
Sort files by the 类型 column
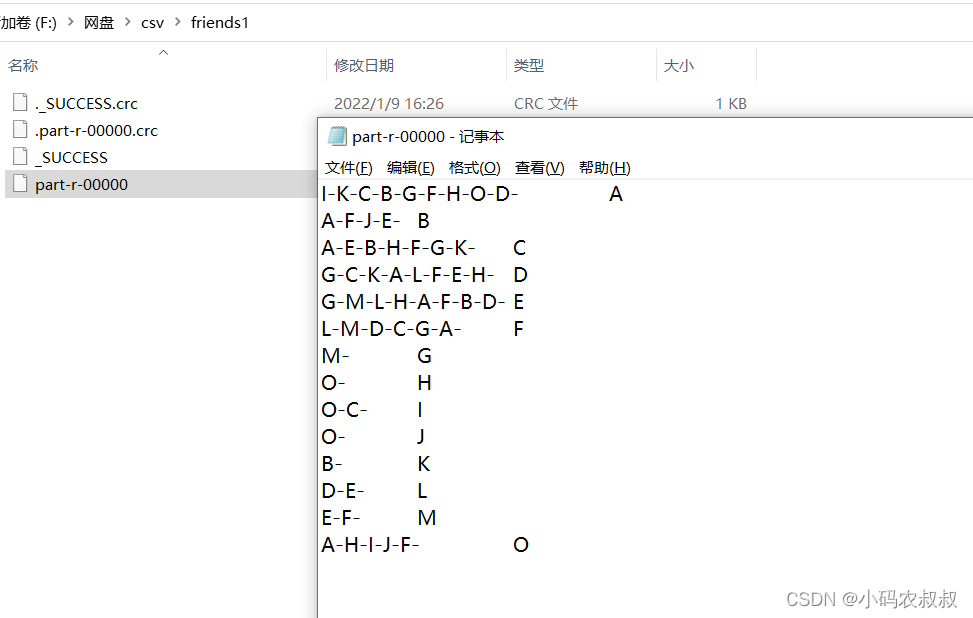530,65
